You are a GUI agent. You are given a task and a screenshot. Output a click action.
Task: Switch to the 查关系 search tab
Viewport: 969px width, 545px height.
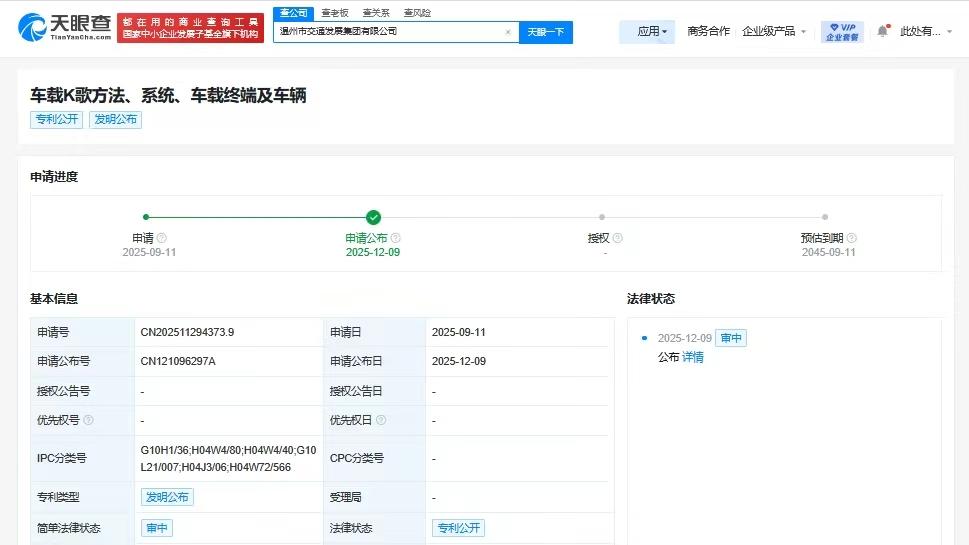pos(376,13)
